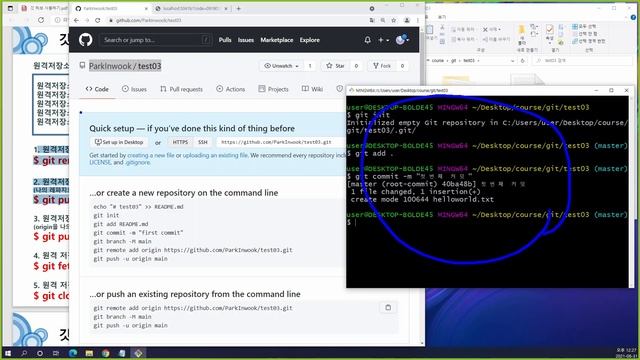
Task: Click the system clock in the taskbar
Action: [x=626, y=353]
